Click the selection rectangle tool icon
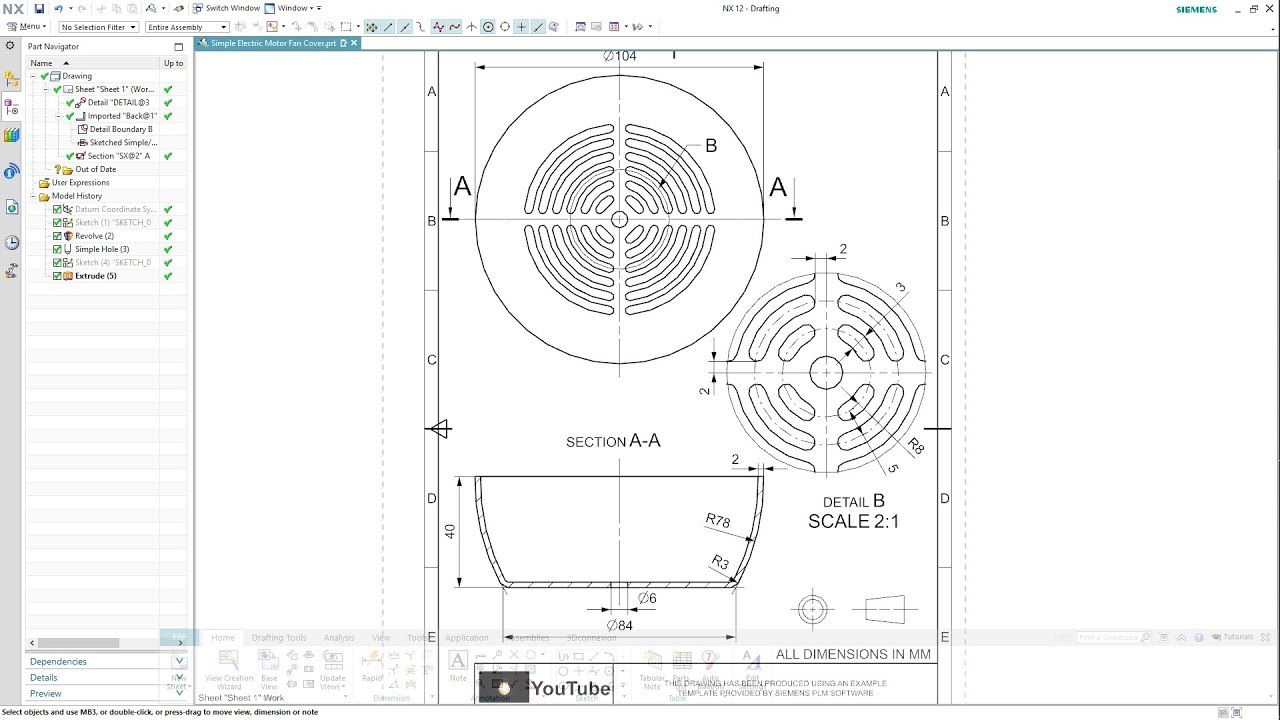The width and height of the screenshot is (1280, 720). (346, 27)
